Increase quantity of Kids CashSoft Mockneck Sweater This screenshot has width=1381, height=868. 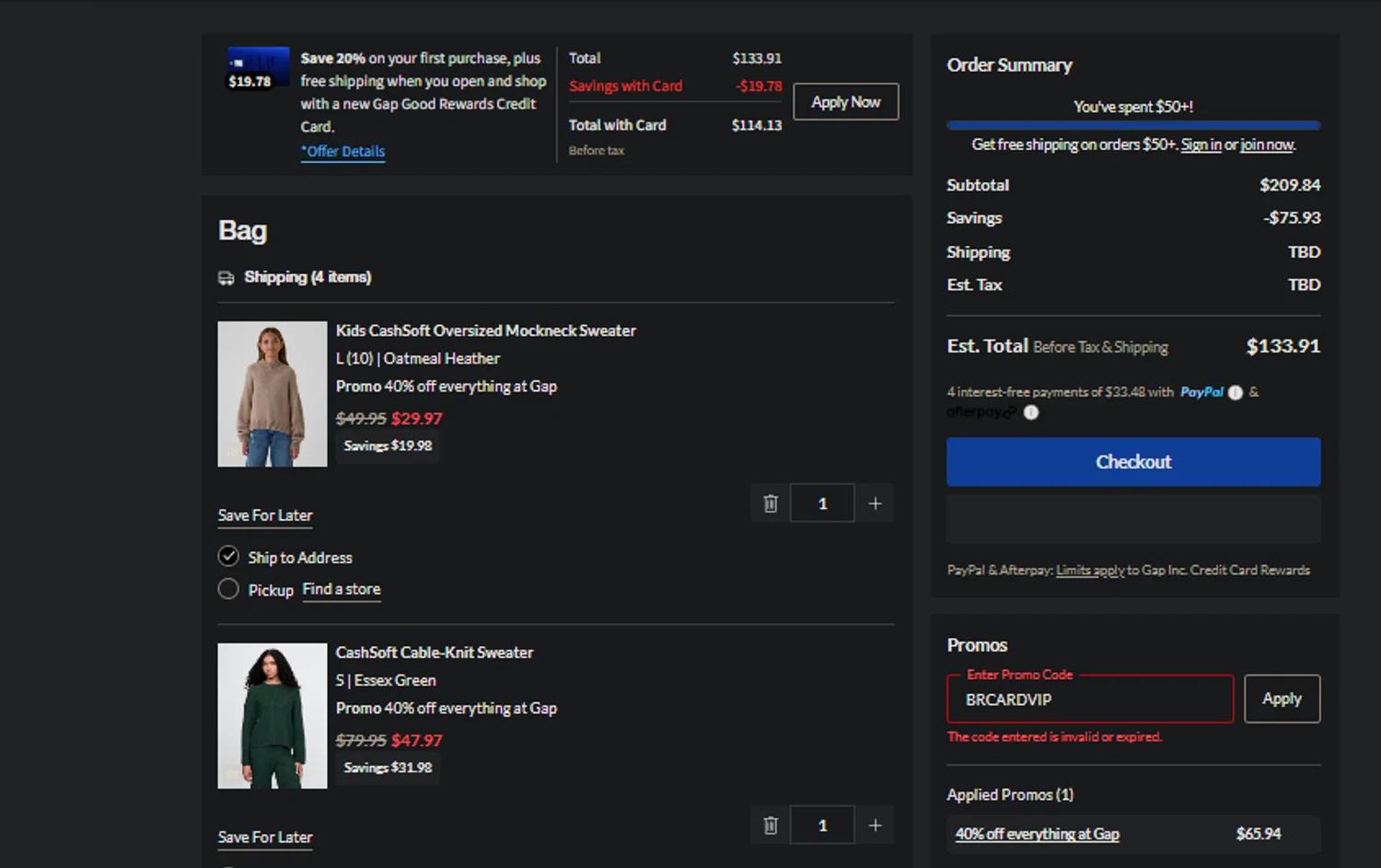[875, 503]
